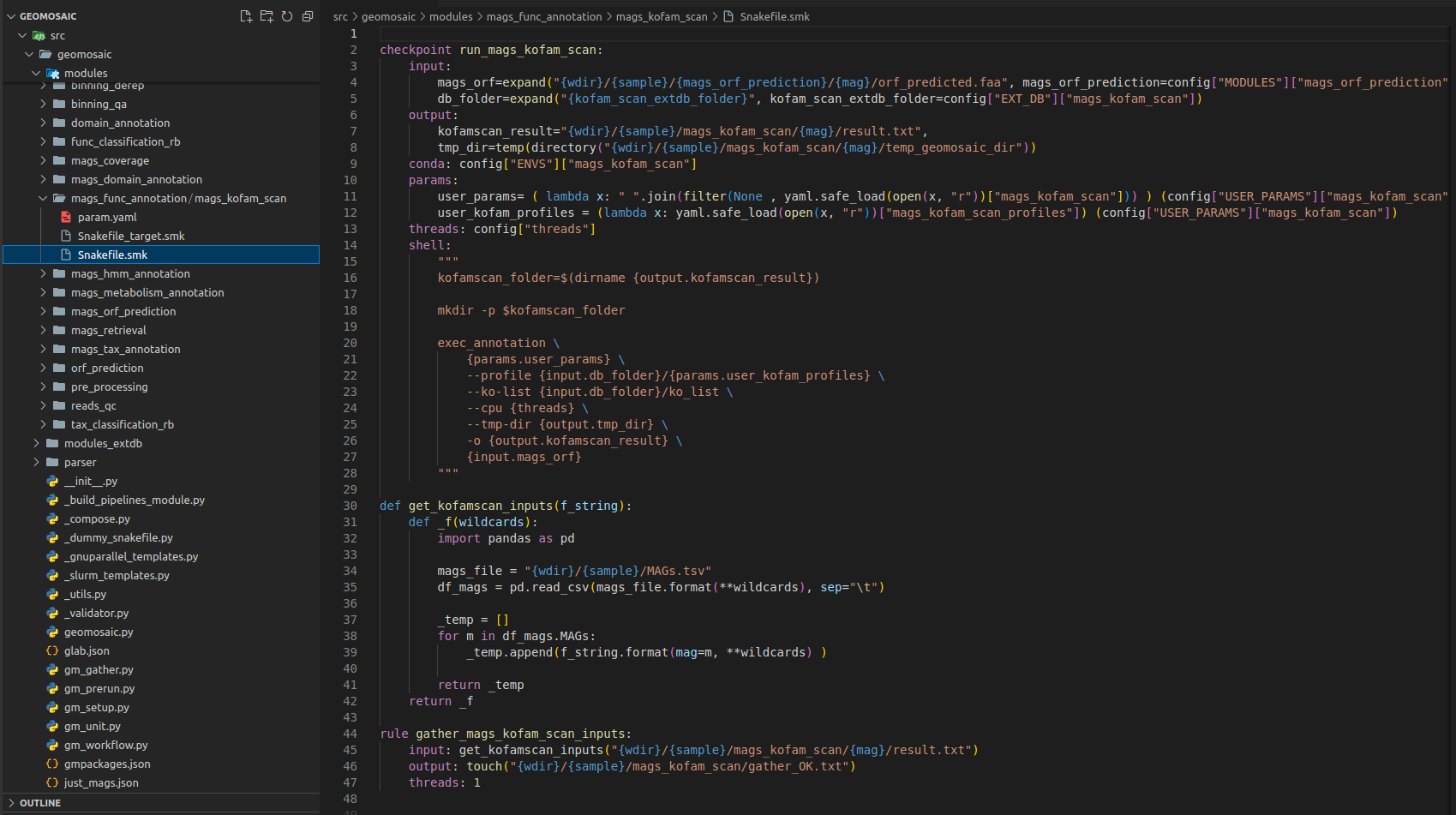Click the 'mkdir -p $kofamscan_folder' line
1456x815 pixels.
coord(530,310)
